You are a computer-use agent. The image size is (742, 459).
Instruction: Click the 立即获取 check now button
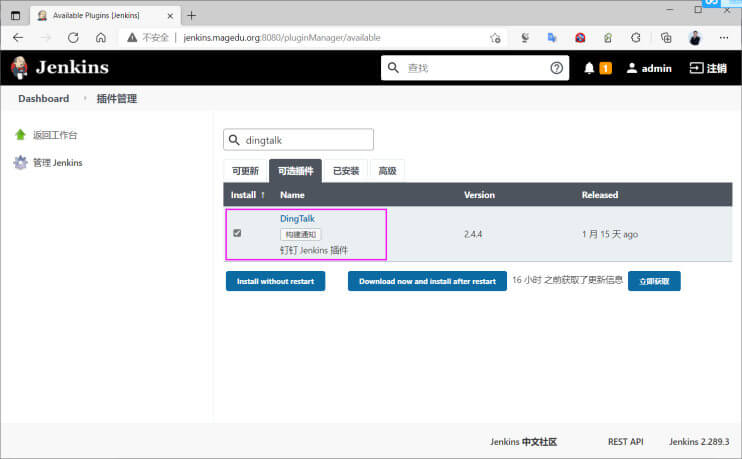[654, 281]
